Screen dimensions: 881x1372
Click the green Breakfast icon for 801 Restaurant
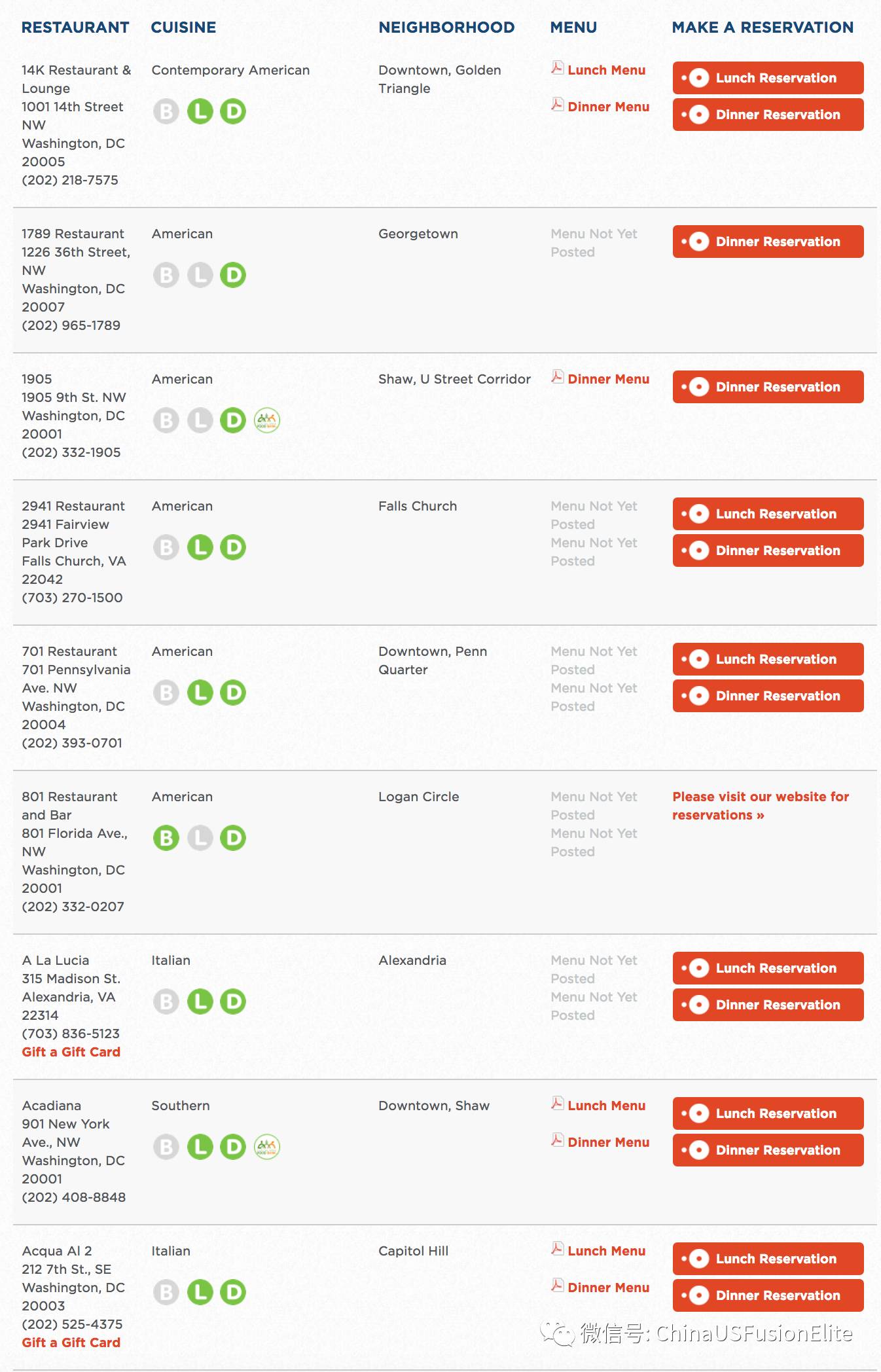[x=166, y=838]
